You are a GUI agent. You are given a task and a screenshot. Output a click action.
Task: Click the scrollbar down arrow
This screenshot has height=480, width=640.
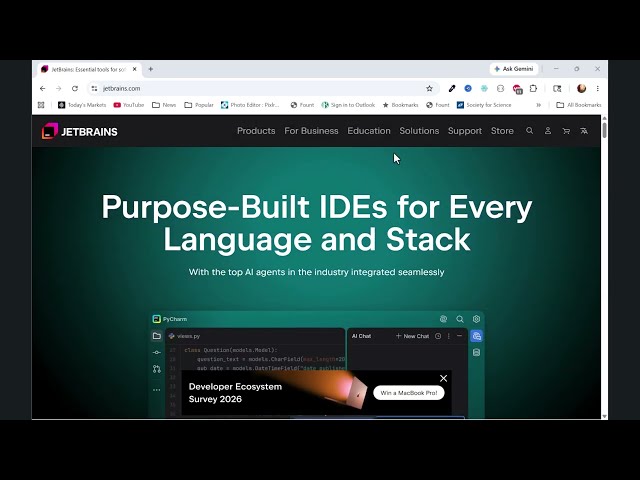point(604,416)
